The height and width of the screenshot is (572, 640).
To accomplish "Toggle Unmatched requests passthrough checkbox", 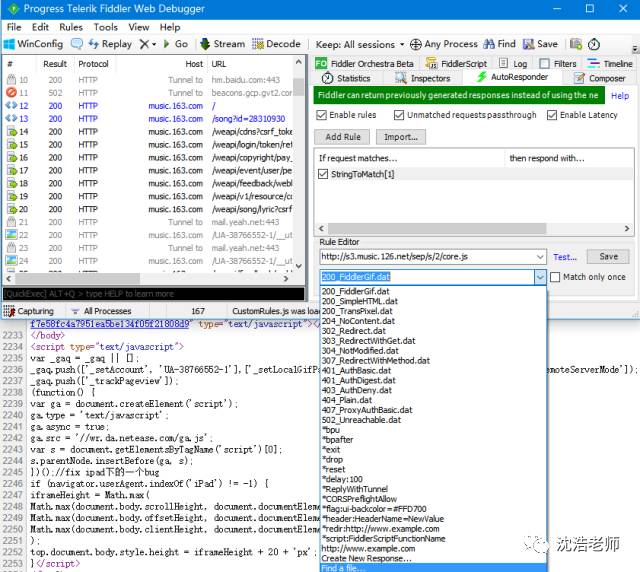I will click(399, 115).
